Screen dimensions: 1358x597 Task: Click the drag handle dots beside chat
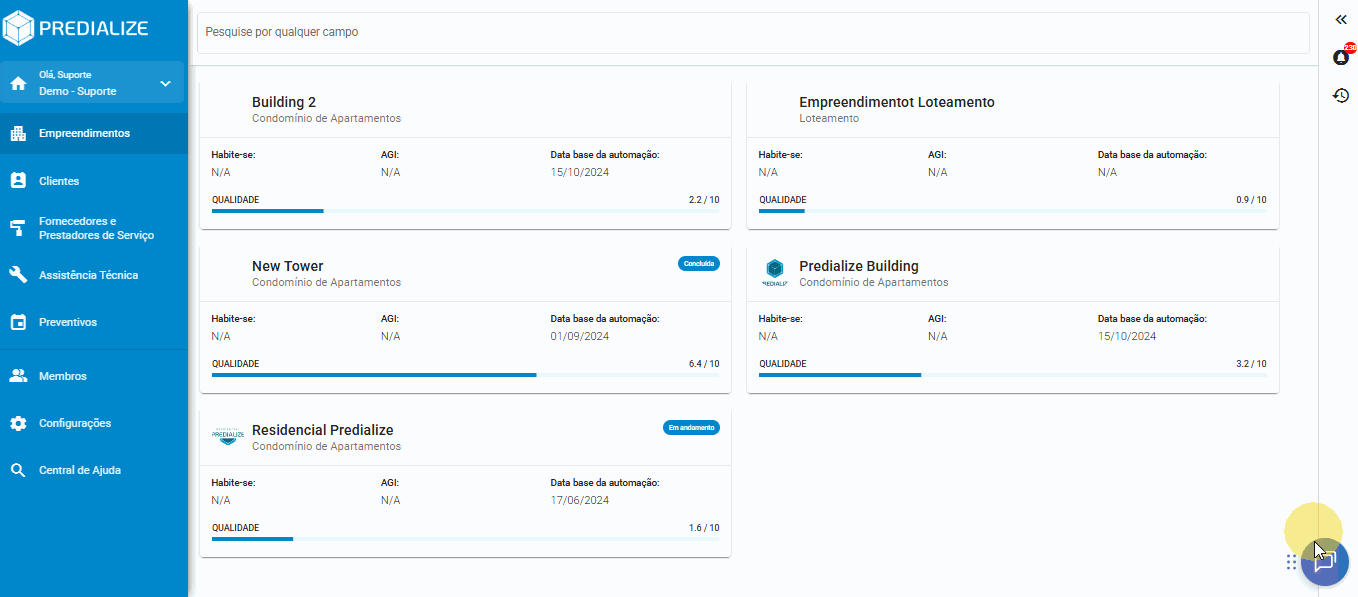(1291, 562)
